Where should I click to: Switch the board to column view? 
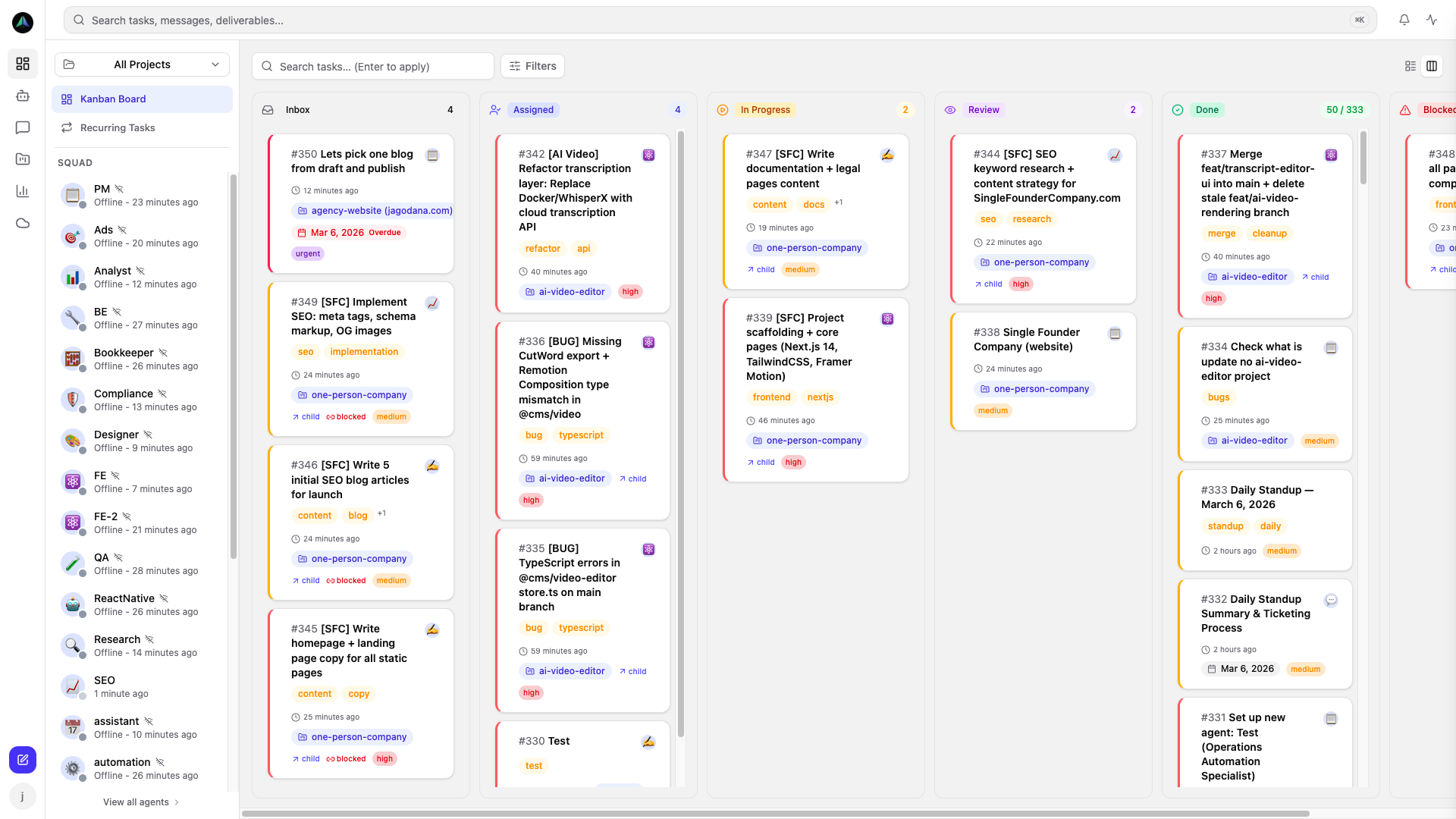[1433, 66]
